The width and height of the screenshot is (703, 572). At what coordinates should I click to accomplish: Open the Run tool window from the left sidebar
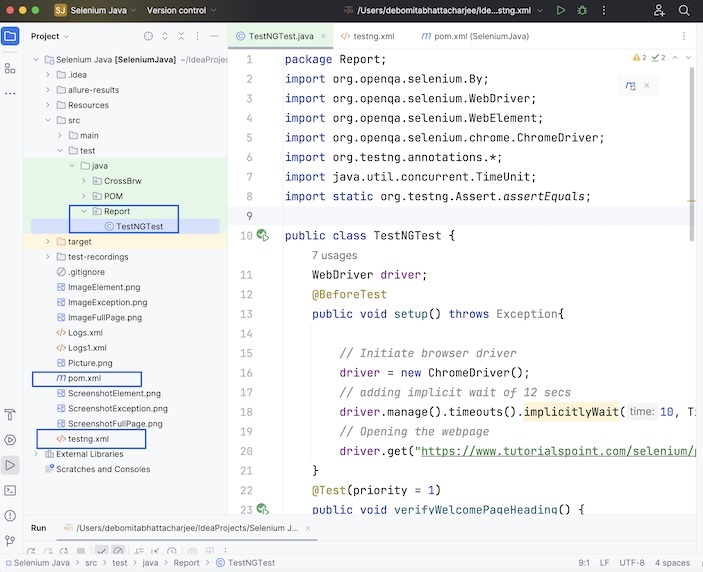pyautogui.click(x=10, y=465)
